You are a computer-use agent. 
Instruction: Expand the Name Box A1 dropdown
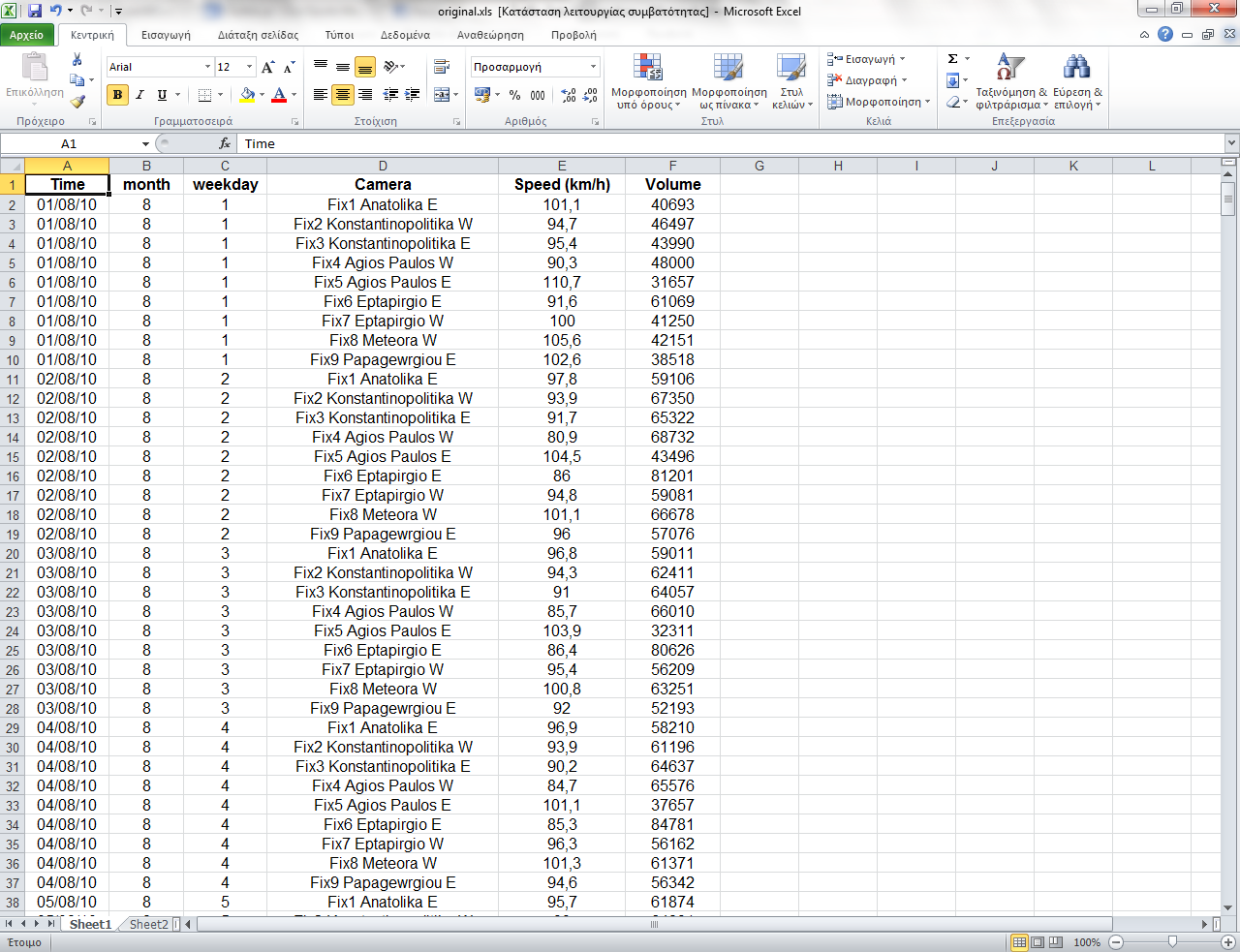(x=145, y=143)
